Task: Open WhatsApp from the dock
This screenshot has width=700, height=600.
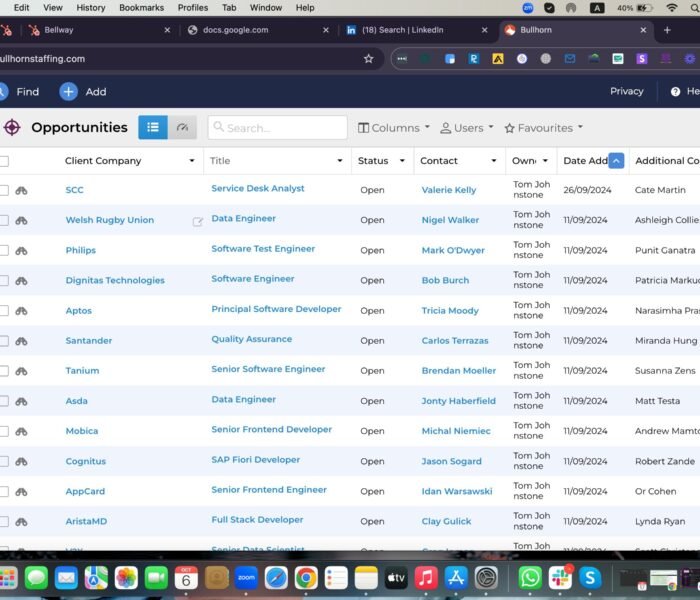Action: pyautogui.click(x=530, y=578)
